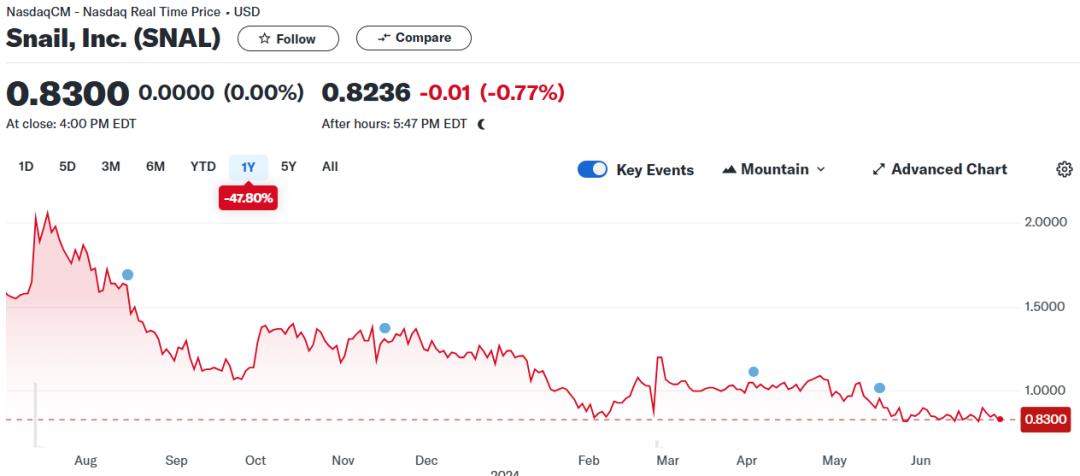
Task: Click the Follow star button
Action: (x=288, y=39)
